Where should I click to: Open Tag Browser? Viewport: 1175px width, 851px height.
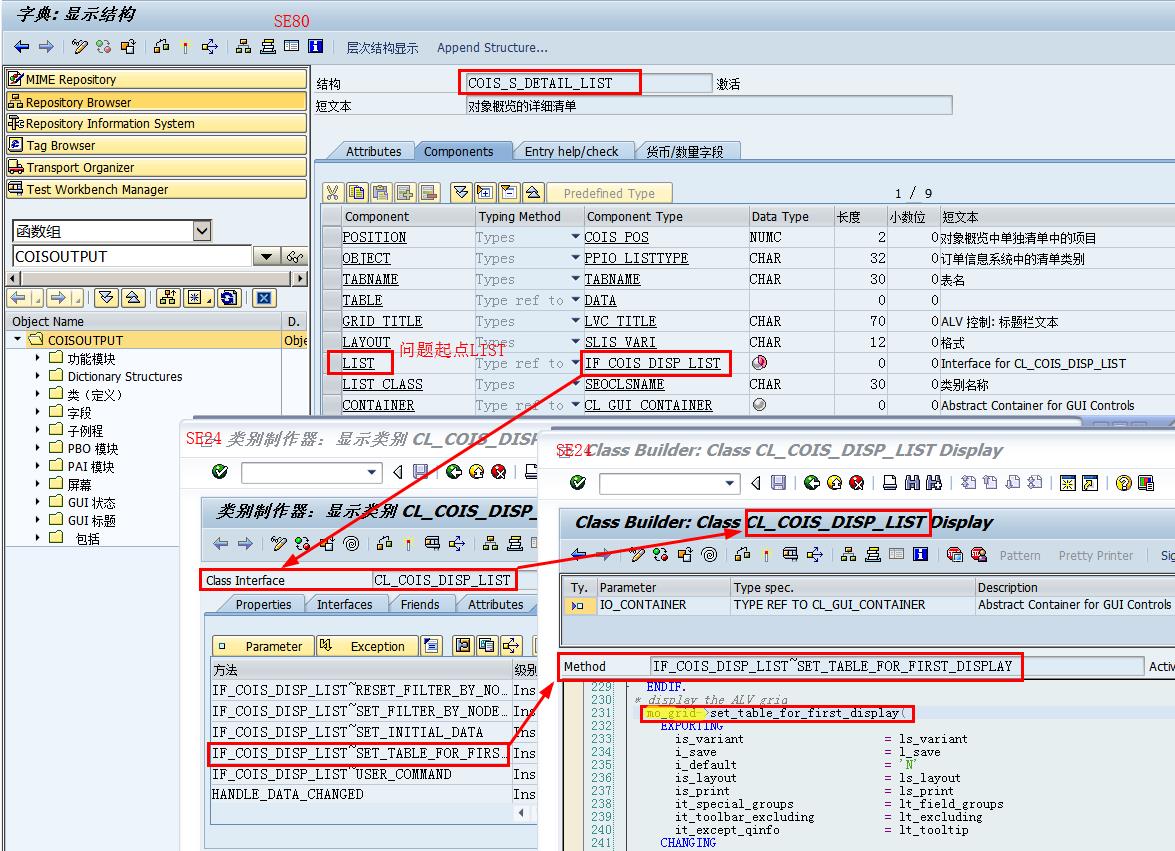pyautogui.click(x=157, y=145)
